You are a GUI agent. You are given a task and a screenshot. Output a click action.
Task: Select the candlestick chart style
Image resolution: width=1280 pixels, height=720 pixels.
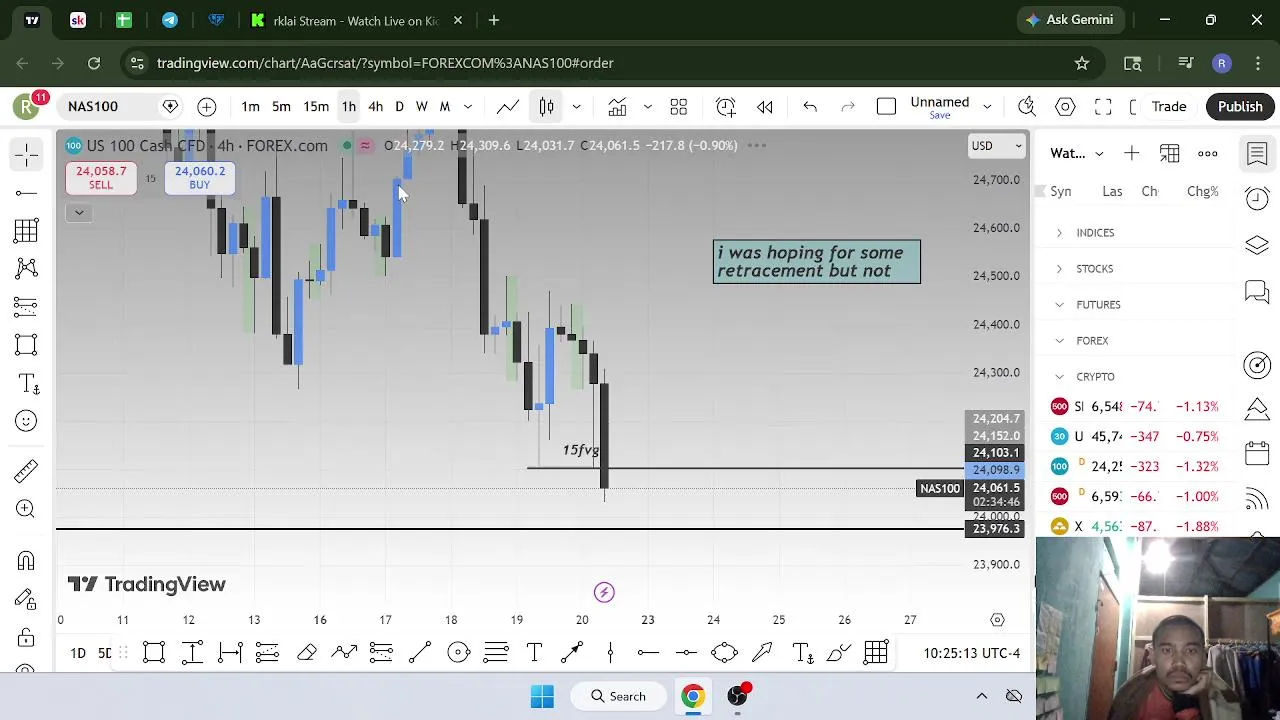tap(546, 106)
